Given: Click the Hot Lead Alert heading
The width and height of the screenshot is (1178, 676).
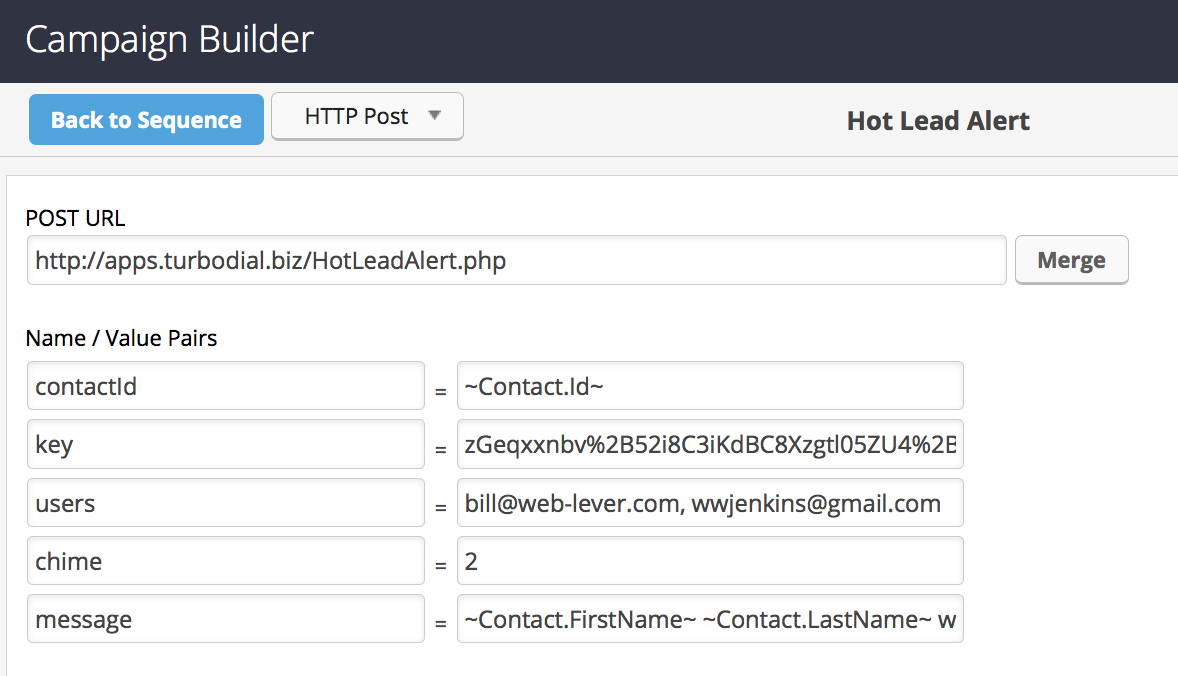Looking at the screenshot, I should [937, 120].
